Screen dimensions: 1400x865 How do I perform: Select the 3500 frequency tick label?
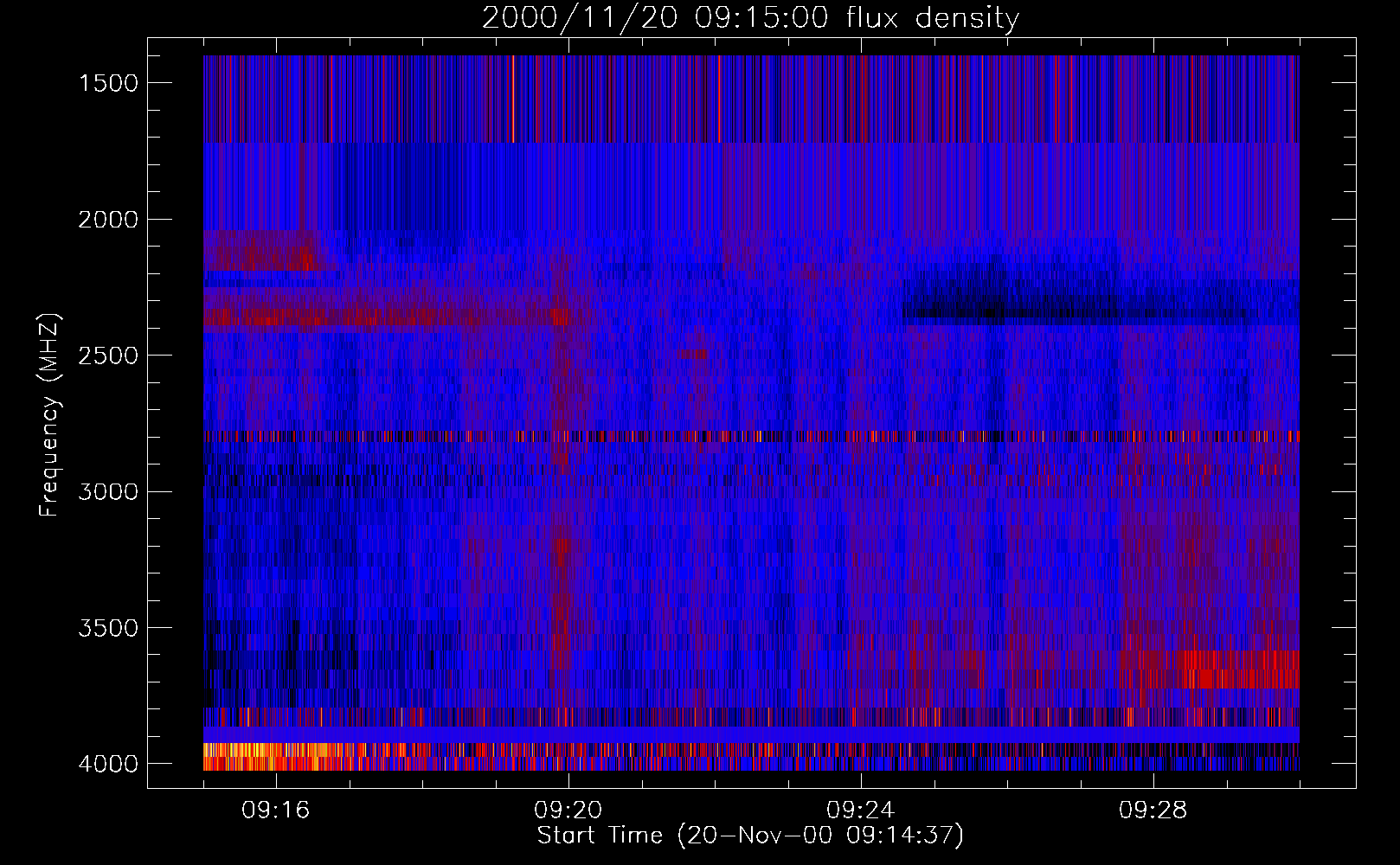(108, 628)
